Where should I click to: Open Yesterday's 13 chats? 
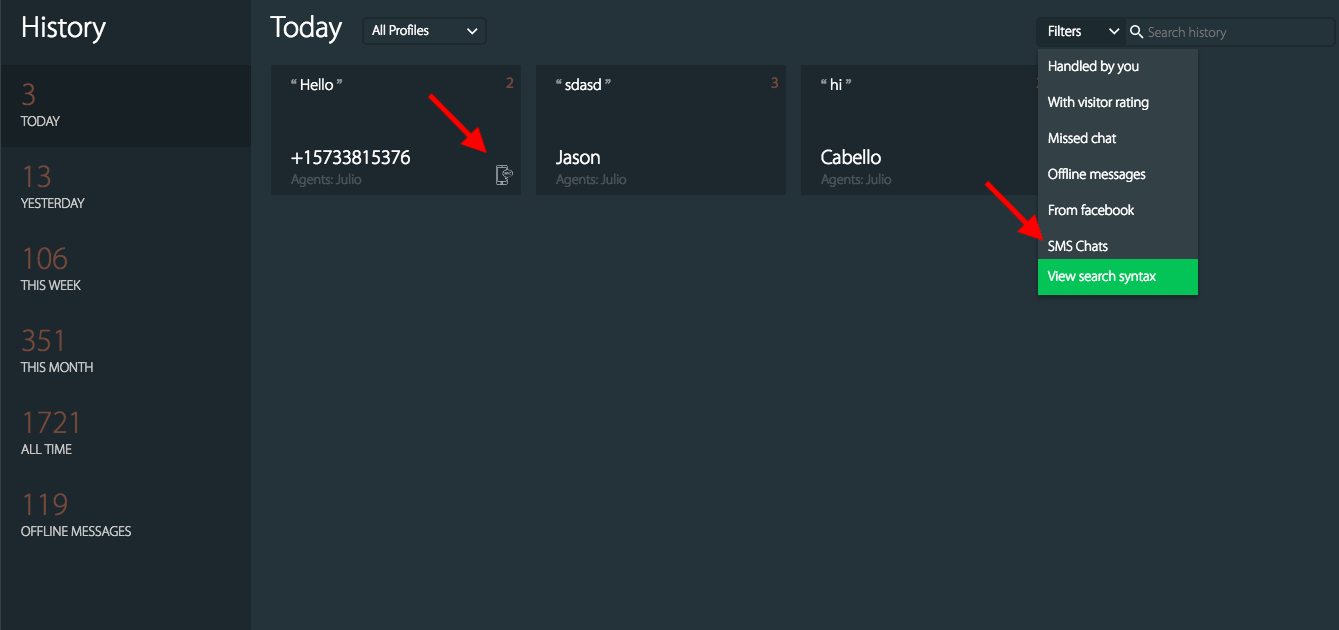tap(125, 188)
